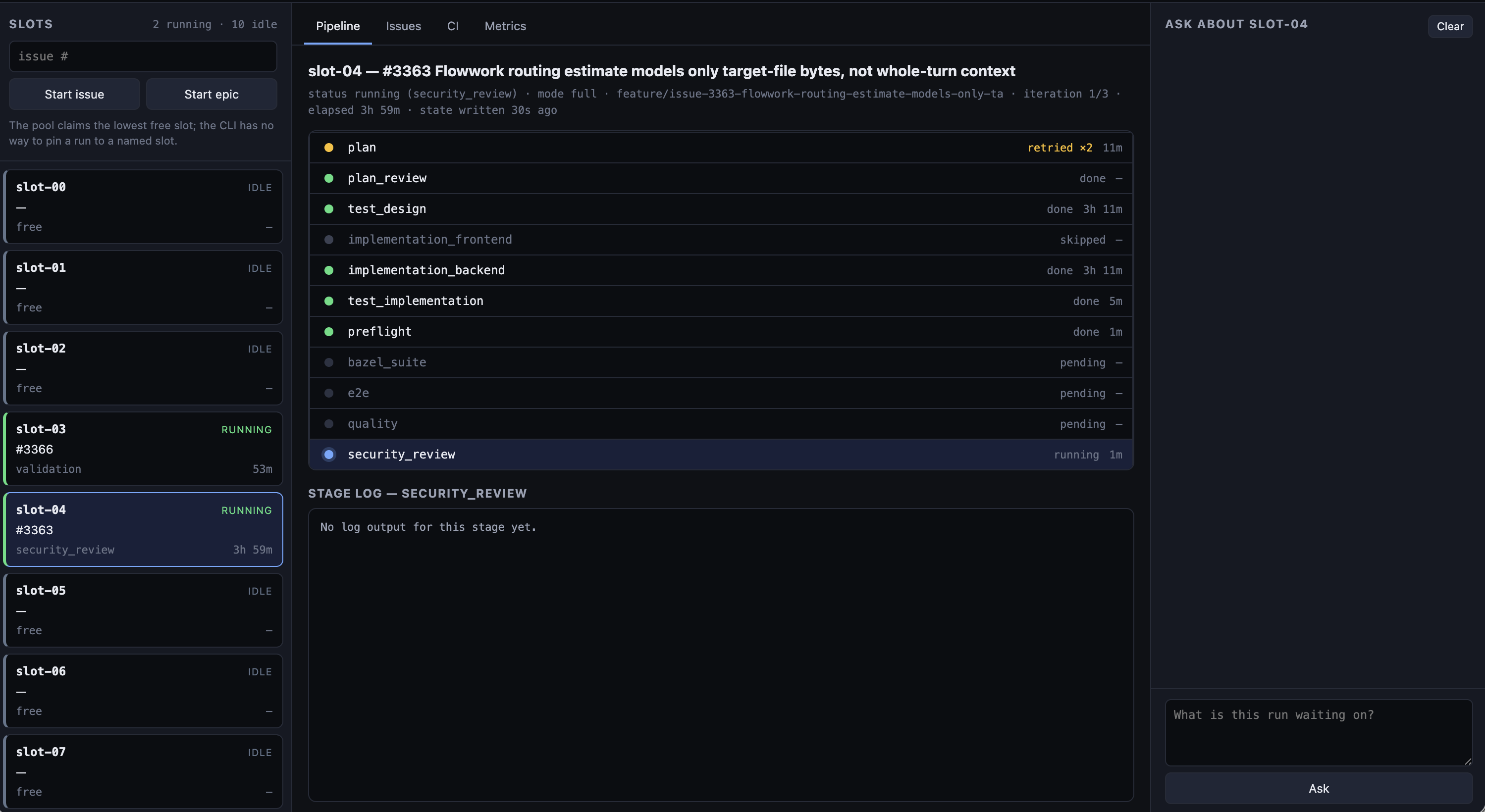Viewport: 1485px width, 812px height.
Task: Click the green status dot for preflight
Action: coord(328,331)
